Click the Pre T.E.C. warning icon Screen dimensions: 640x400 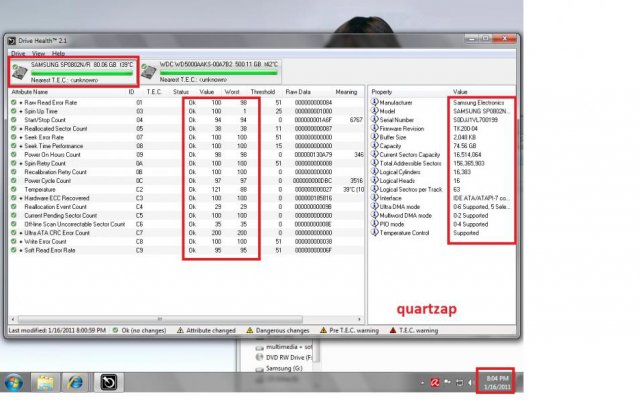[323, 330]
